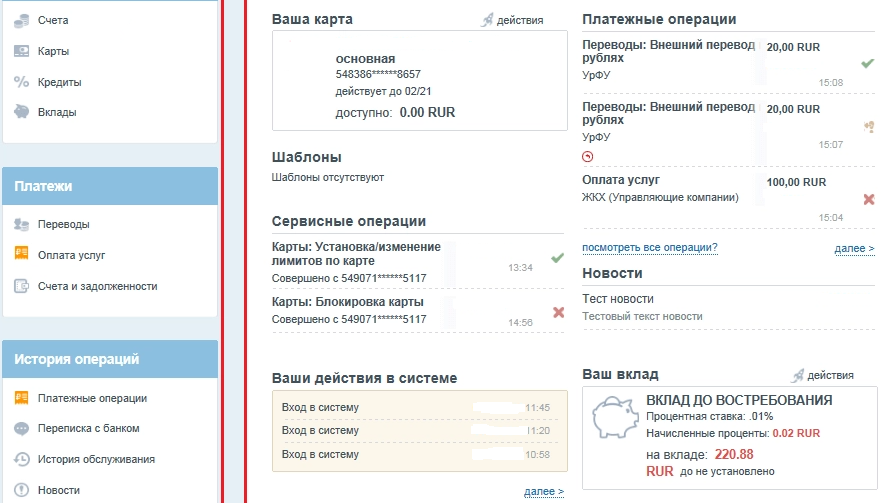Viewport: 891px width, 503px height.
Task: Click the card icon beside Карты
Action: [x=21, y=51]
